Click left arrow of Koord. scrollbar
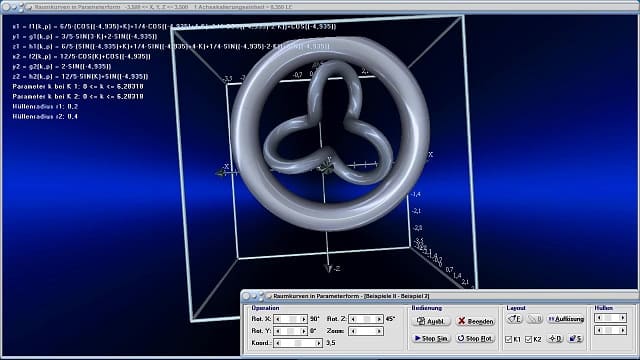The image size is (640, 360). pyautogui.click(x=278, y=343)
